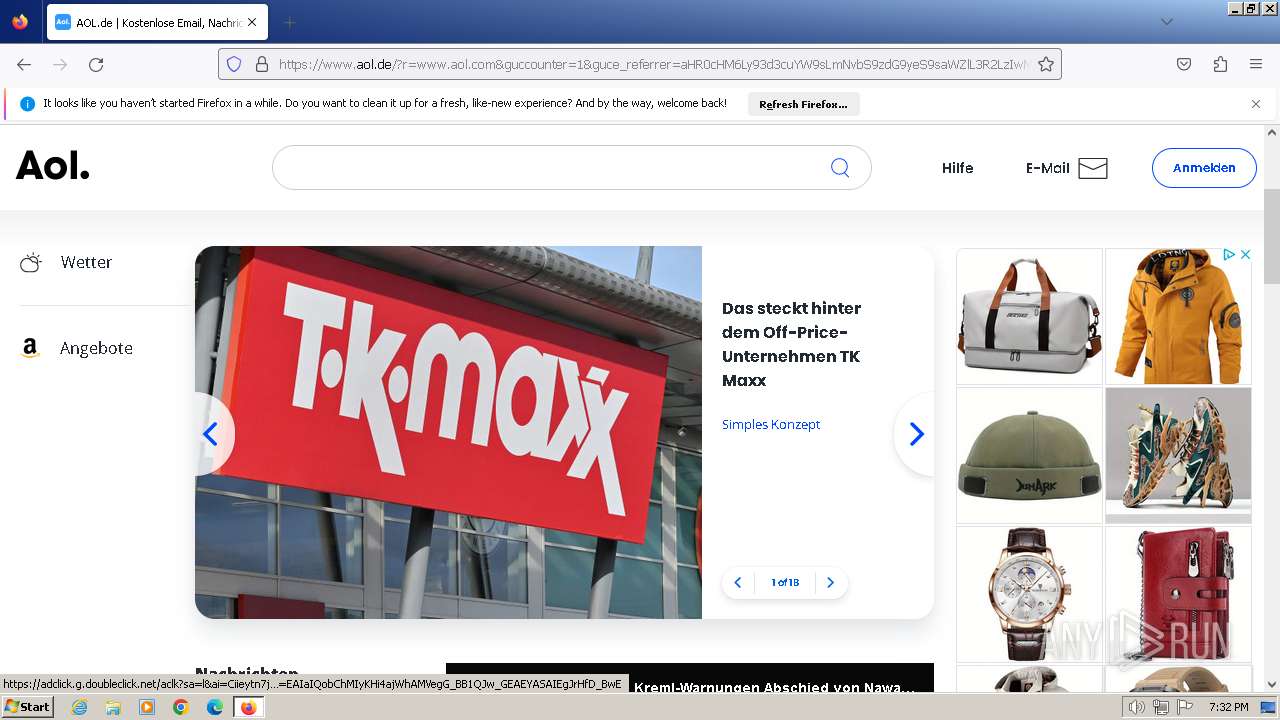Expand the list all tabs chevron
Screen dimensions: 1280x720
[x=1166, y=22]
